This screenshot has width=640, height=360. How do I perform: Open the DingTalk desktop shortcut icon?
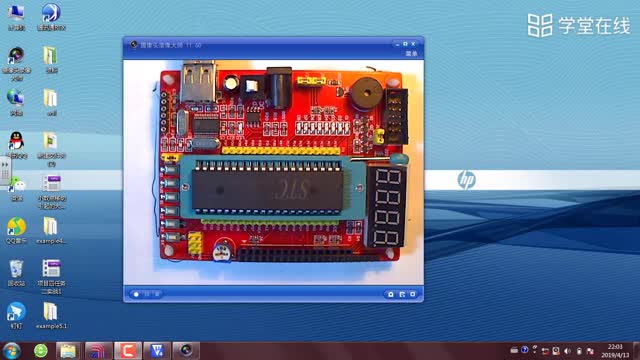tap(16, 312)
